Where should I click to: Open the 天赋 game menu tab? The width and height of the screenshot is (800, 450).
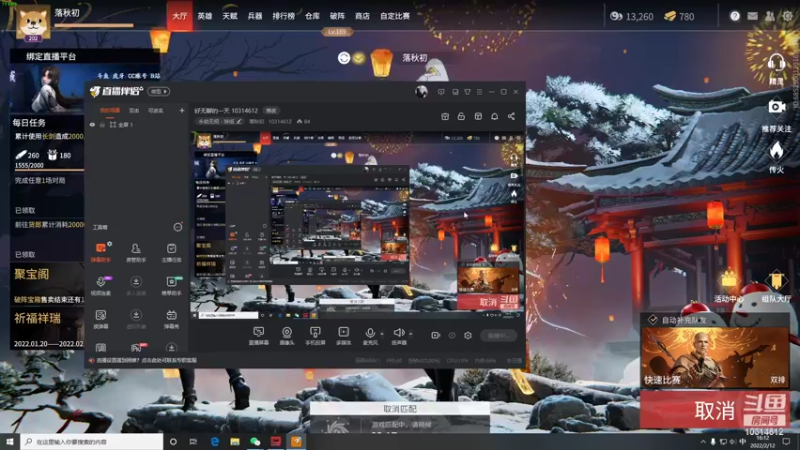230,16
